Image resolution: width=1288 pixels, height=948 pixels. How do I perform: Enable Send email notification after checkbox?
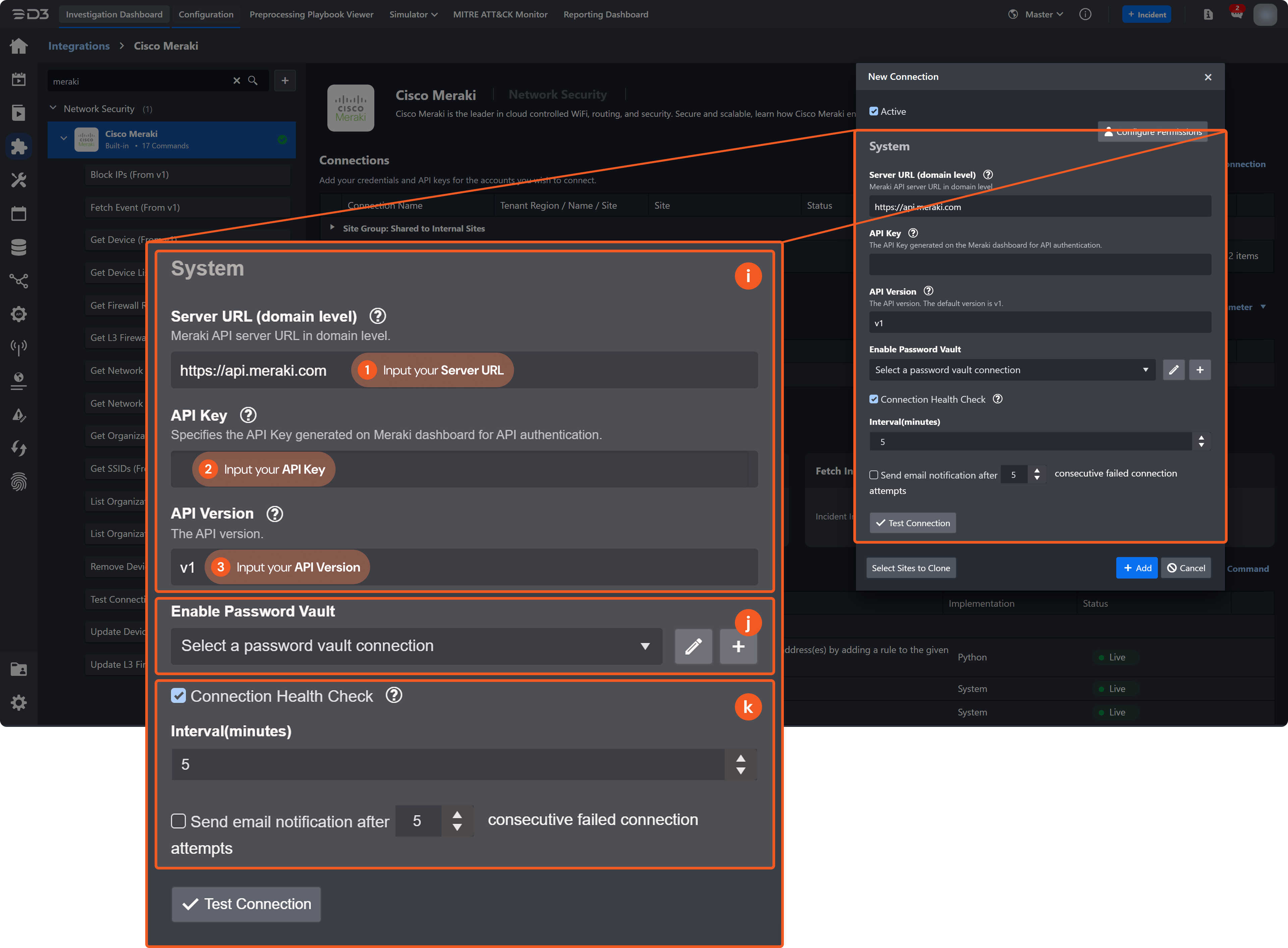873,475
